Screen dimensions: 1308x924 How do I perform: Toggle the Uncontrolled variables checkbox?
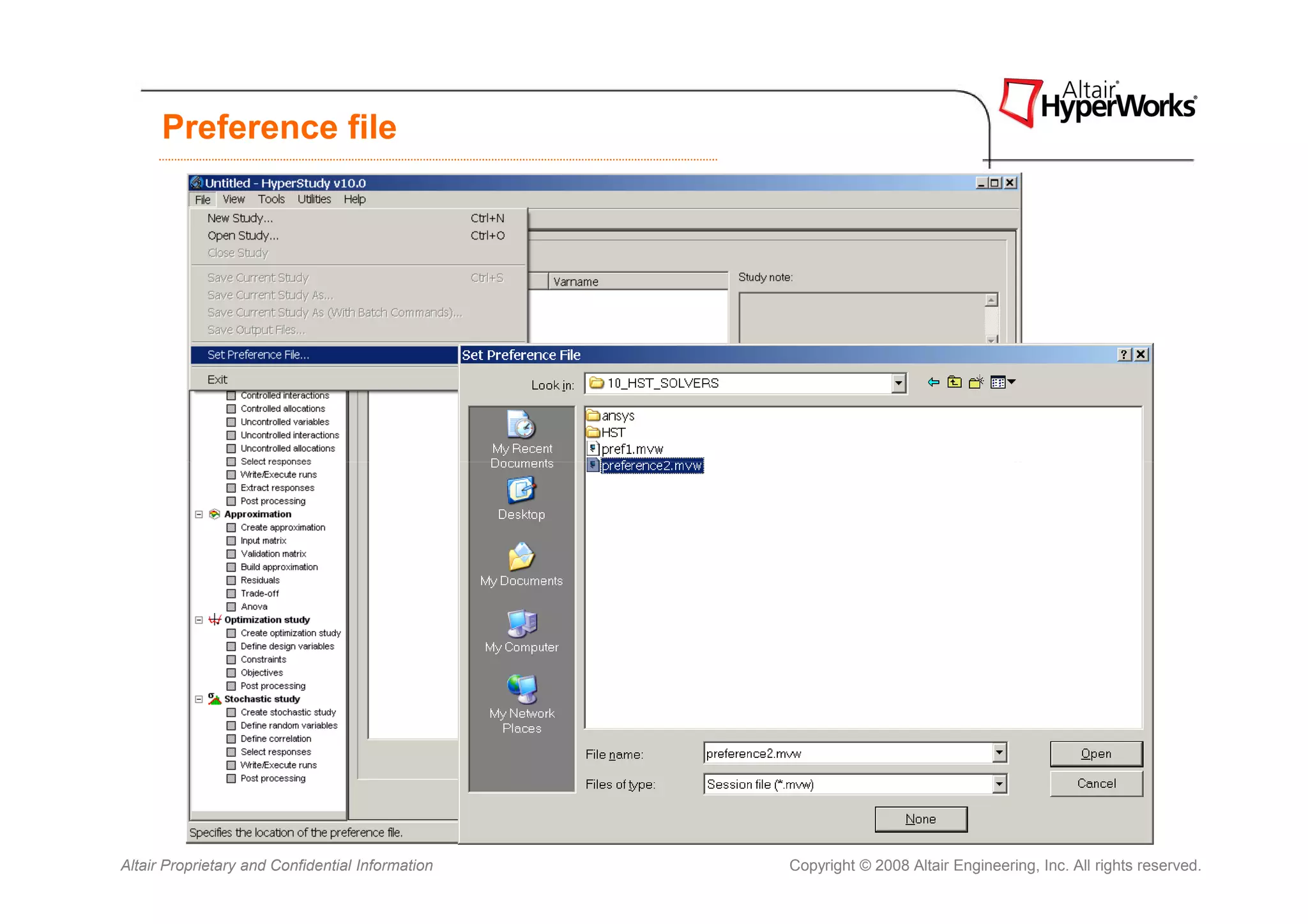231,422
